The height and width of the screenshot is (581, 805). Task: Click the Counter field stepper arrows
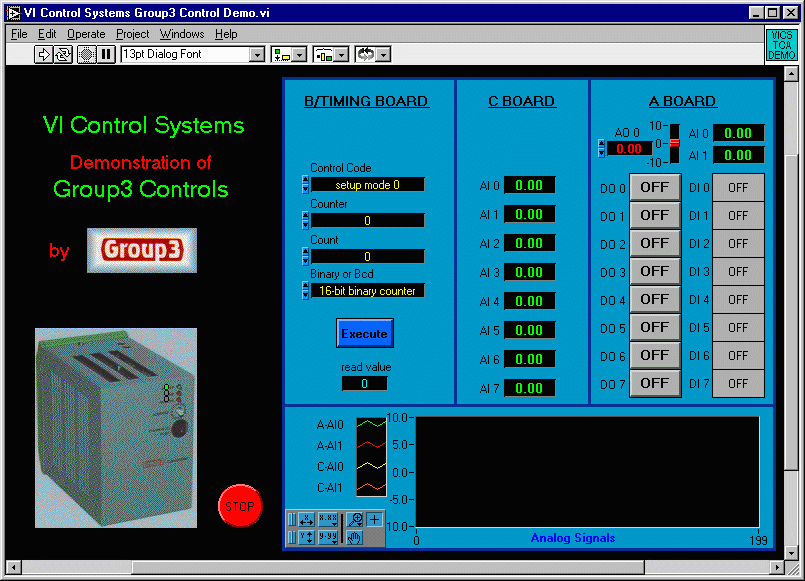pyautogui.click(x=305, y=221)
